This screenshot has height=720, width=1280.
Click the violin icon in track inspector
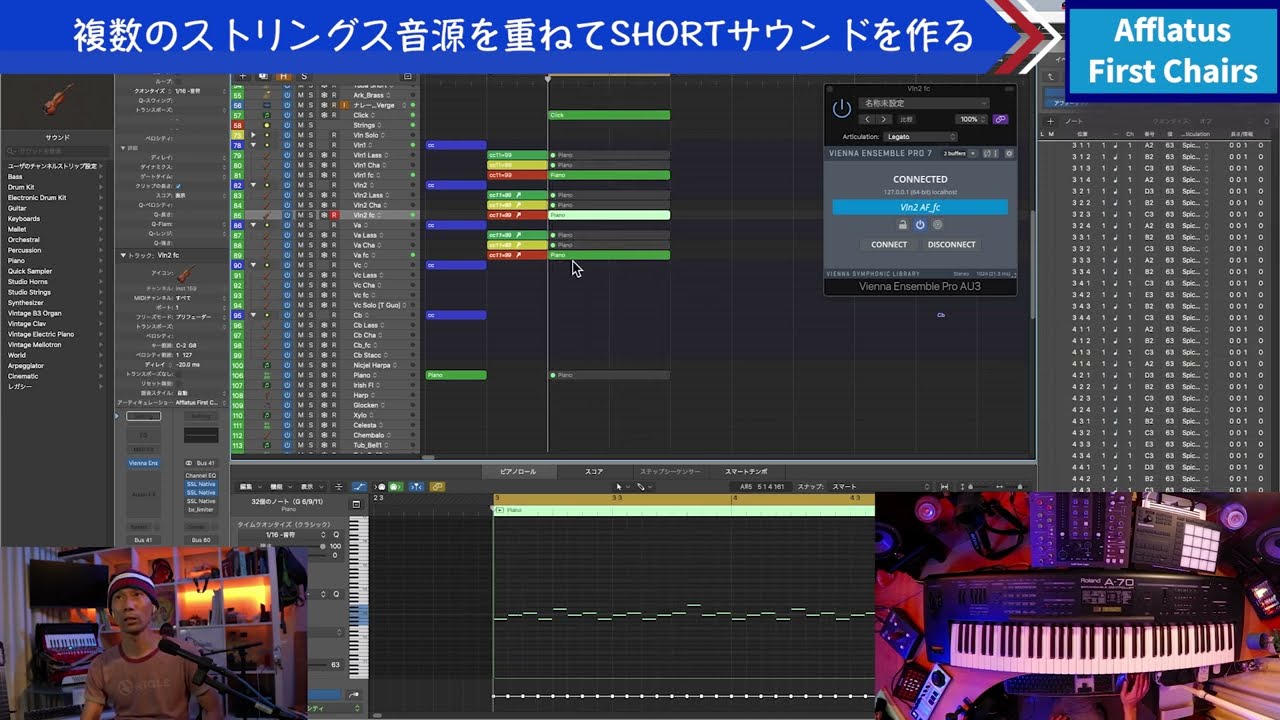pos(184,273)
